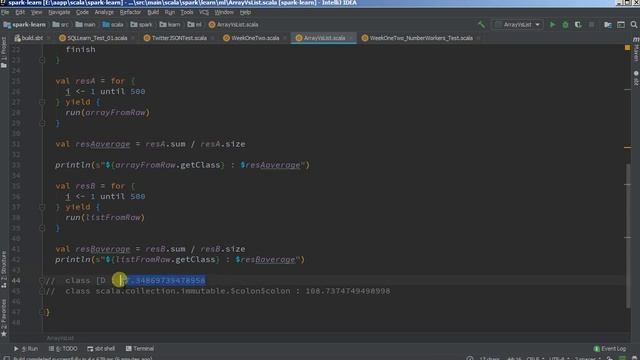Switch to TwitterJSONTest.scala tab
640x360 pixels.
tap(179, 38)
